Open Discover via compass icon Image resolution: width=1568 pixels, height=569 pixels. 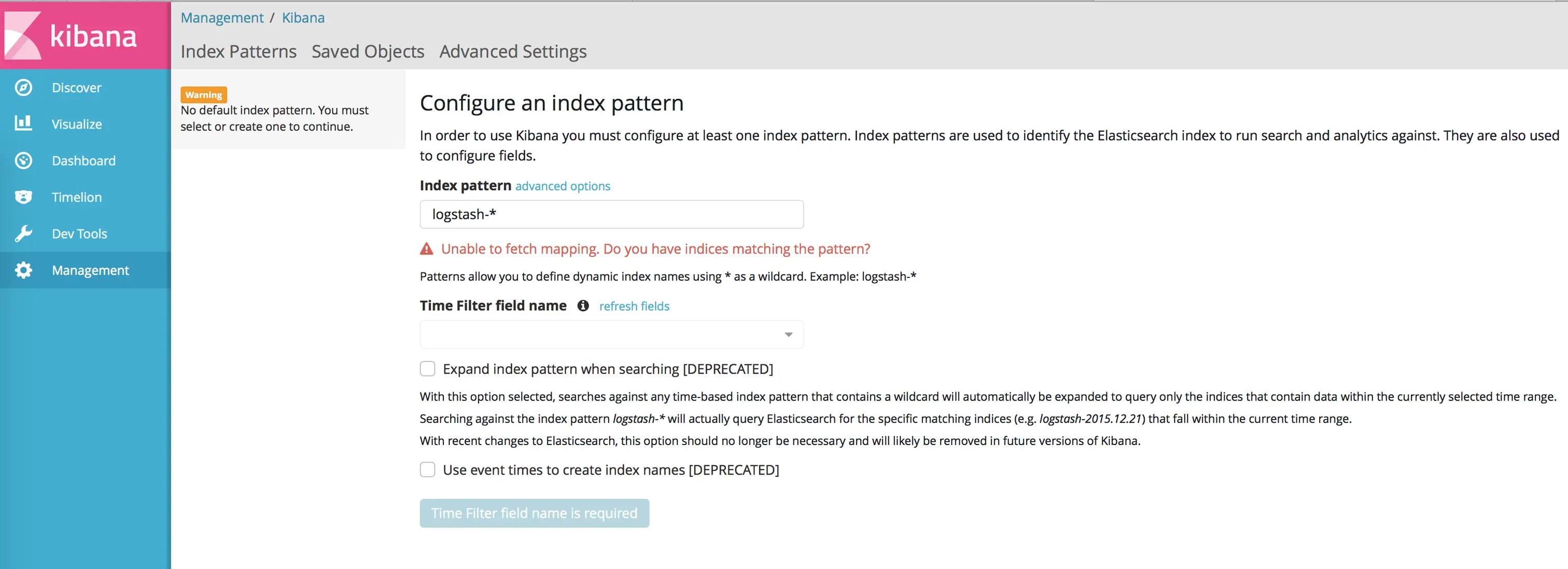(23, 88)
